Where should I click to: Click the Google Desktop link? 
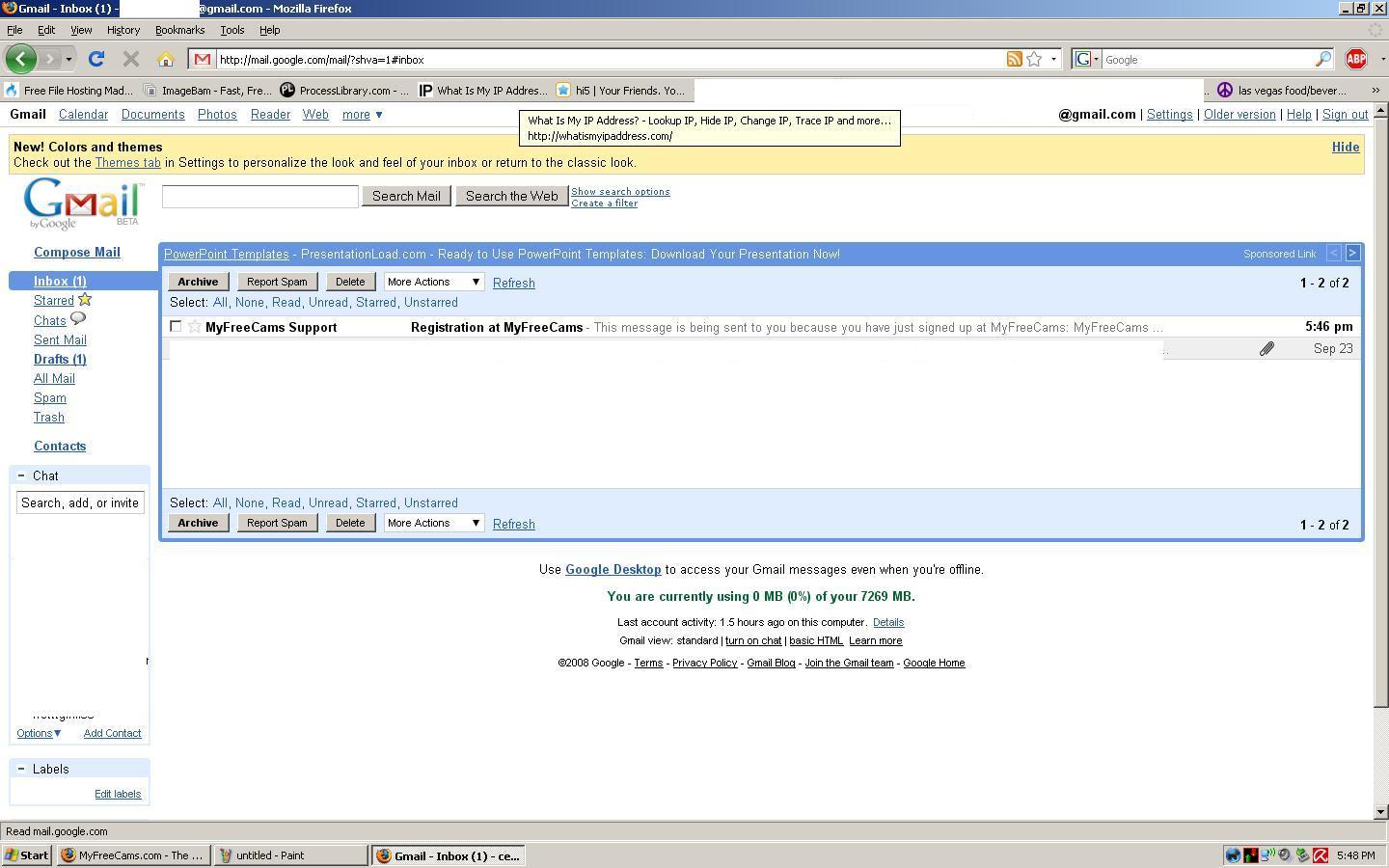coord(613,569)
